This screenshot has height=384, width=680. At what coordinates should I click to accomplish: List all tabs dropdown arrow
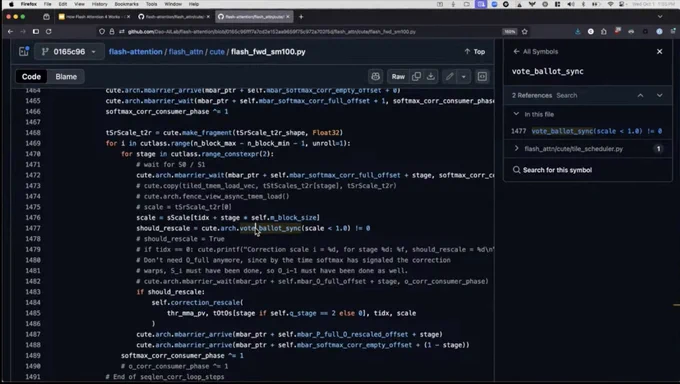pyautogui.click(x=660, y=16)
